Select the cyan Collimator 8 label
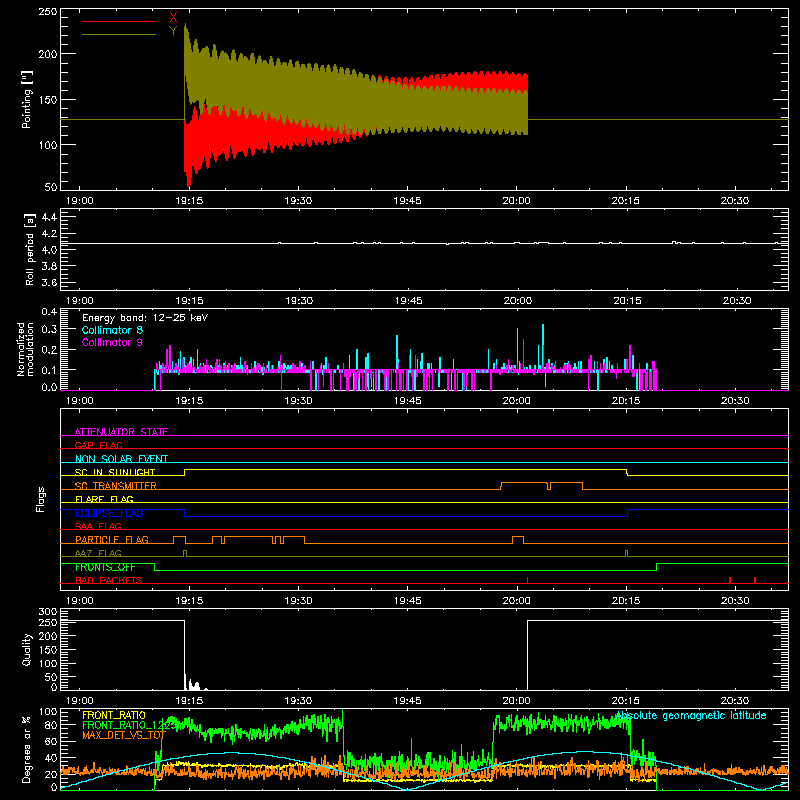The width and height of the screenshot is (800, 800). [x=112, y=330]
